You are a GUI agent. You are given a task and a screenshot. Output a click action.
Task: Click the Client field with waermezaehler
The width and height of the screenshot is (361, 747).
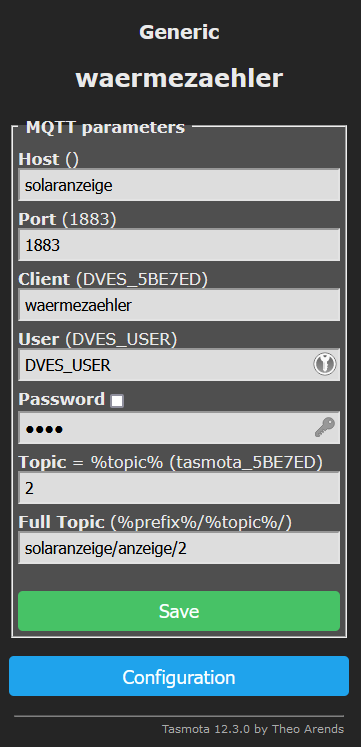pos(179,305)
